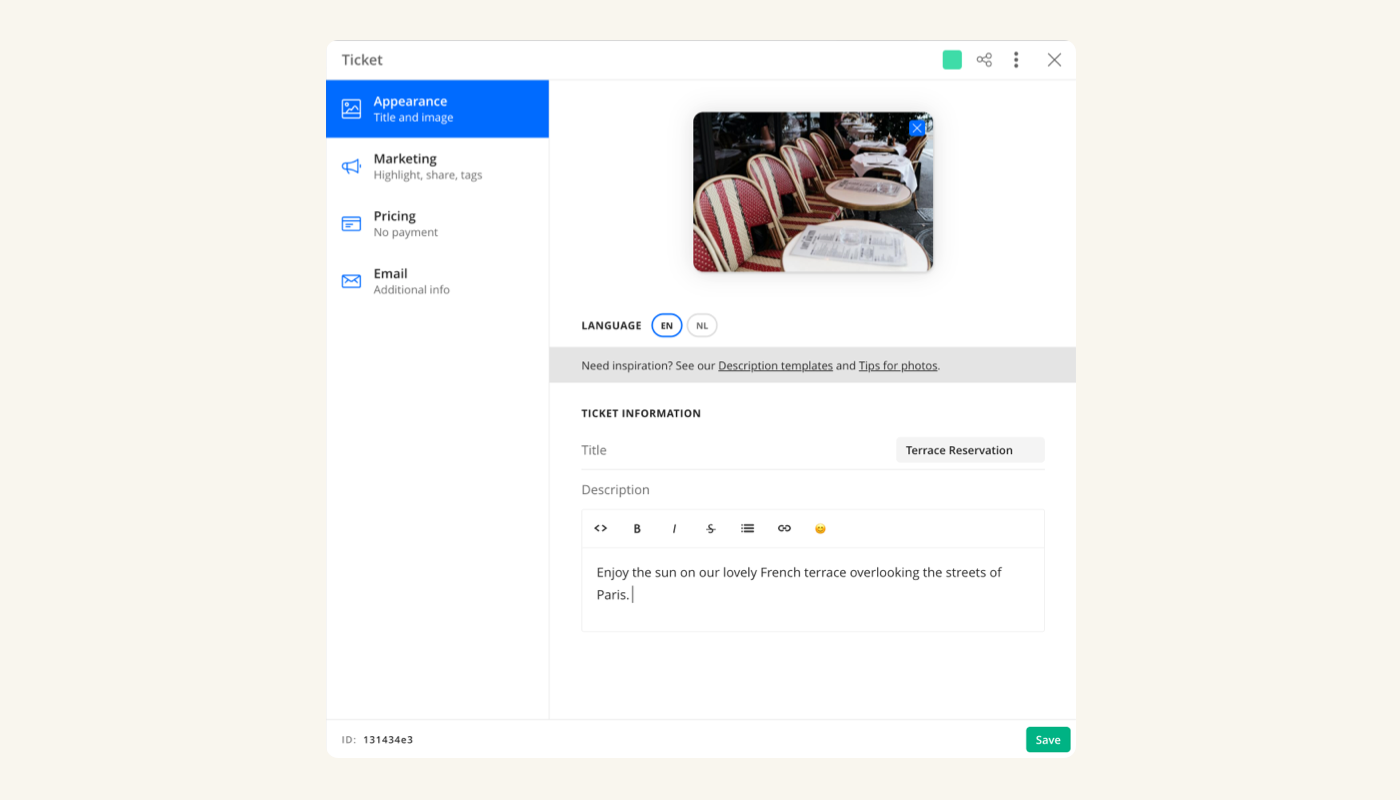Click the Pricing card icon
Image resolution: width=1400 pixels, height=800 pixels.
coord(351,224)
